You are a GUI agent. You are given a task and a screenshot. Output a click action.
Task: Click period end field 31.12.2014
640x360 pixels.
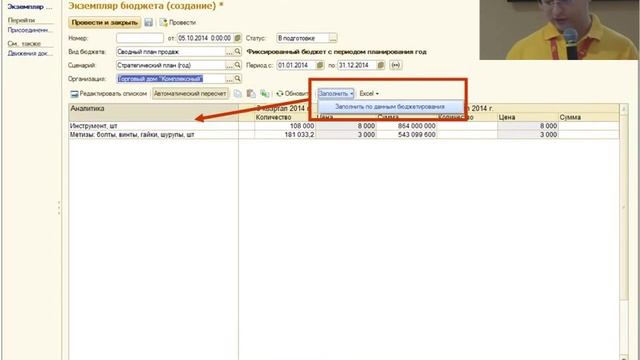[x=357, y=65]
